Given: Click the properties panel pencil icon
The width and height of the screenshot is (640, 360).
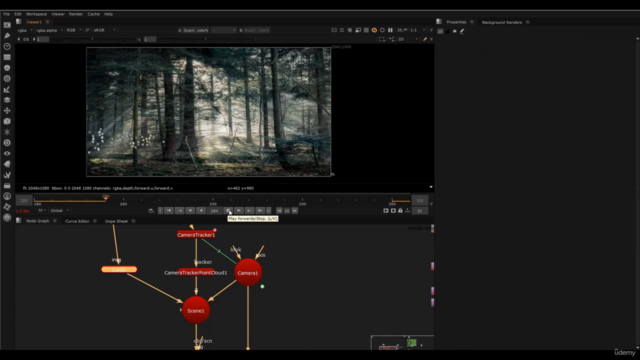Looking at the screenshot, I should [x=462, y=31].
